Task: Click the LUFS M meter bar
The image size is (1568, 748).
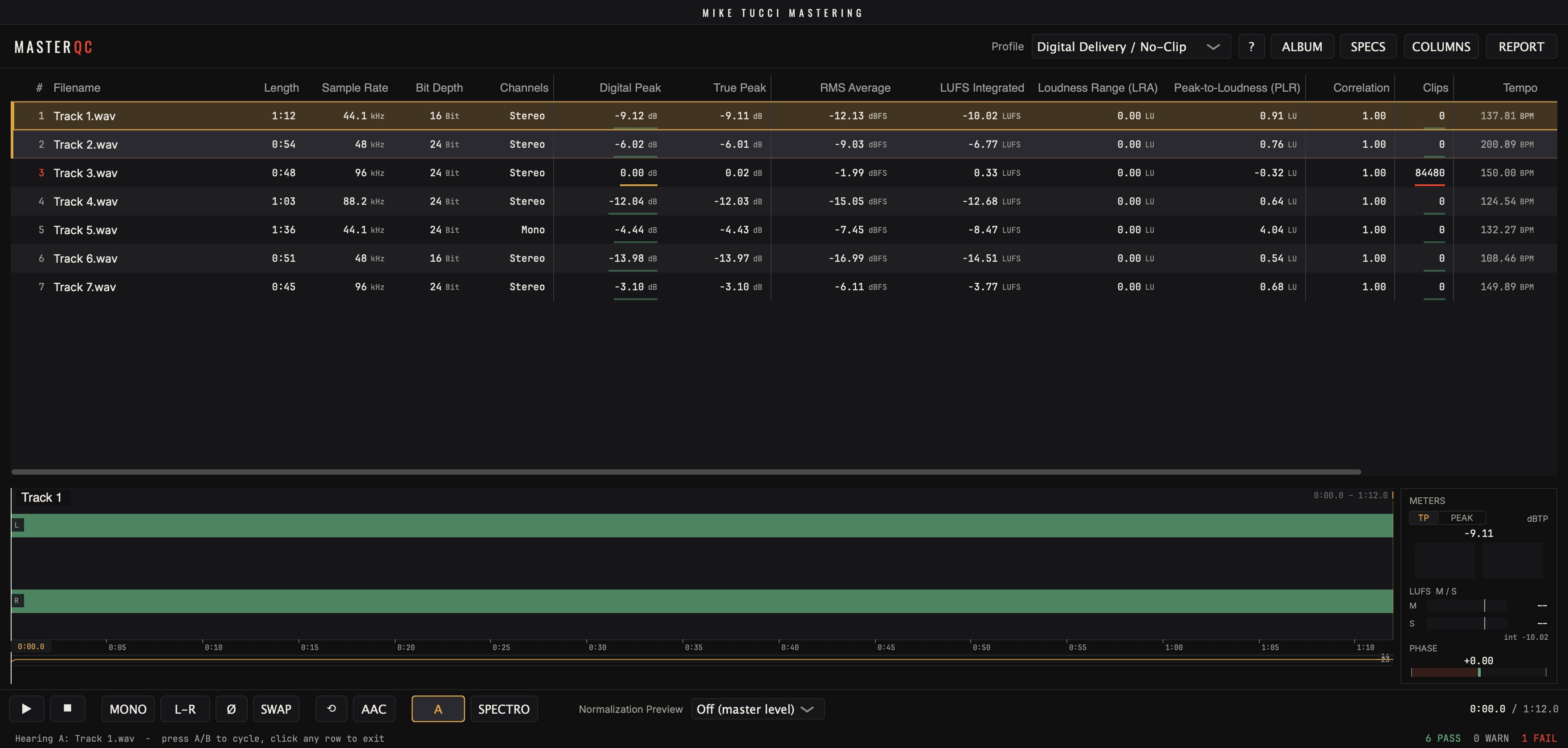Action: tap(1467, 606)
